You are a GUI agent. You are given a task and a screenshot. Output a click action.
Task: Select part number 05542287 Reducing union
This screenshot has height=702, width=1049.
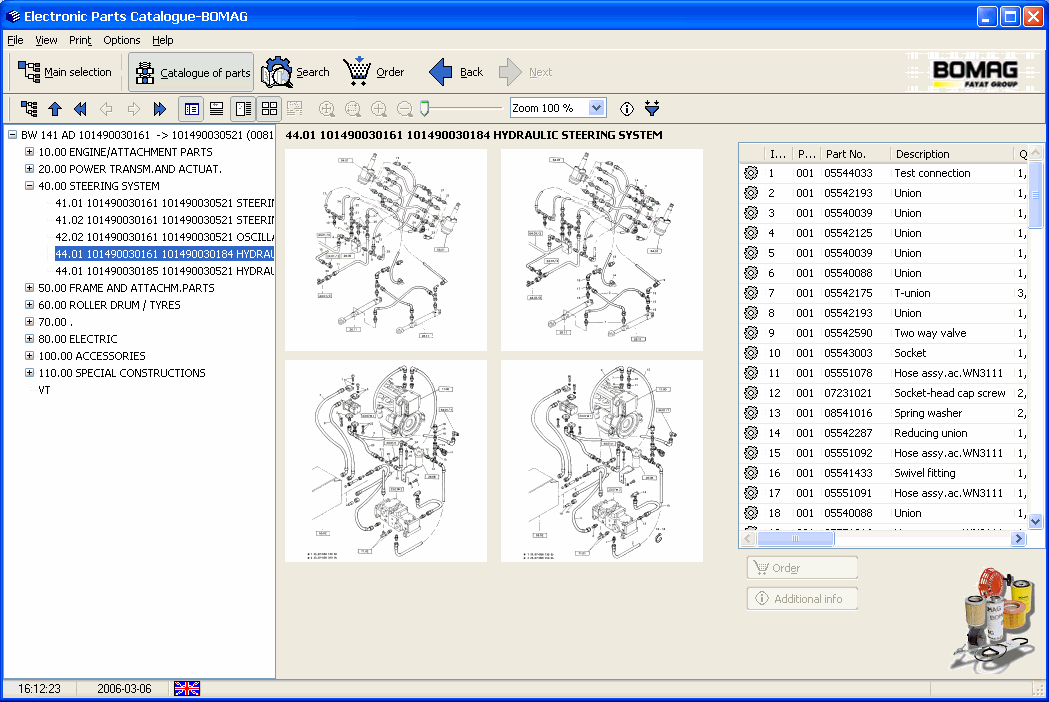884,433
